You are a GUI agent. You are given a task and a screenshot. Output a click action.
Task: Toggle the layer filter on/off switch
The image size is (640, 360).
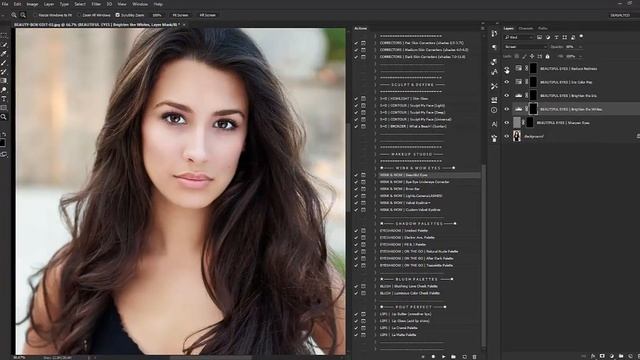pos(581,36)
